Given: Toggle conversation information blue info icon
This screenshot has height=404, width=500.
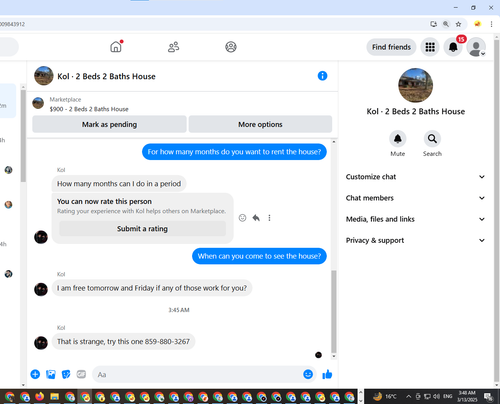Looking at the screenshot, I should (x=322, y=76).
